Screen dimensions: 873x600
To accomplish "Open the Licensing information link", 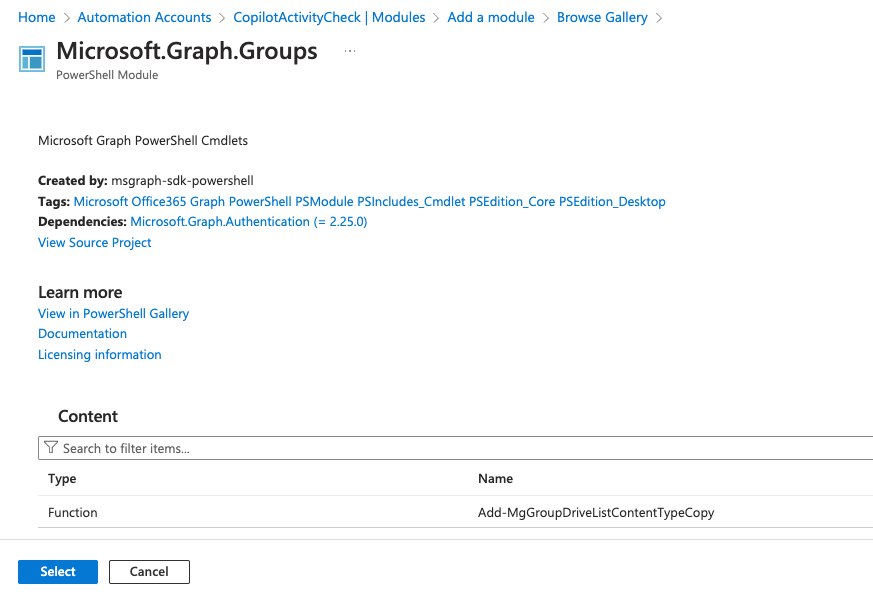I will [x=99, y=354].
